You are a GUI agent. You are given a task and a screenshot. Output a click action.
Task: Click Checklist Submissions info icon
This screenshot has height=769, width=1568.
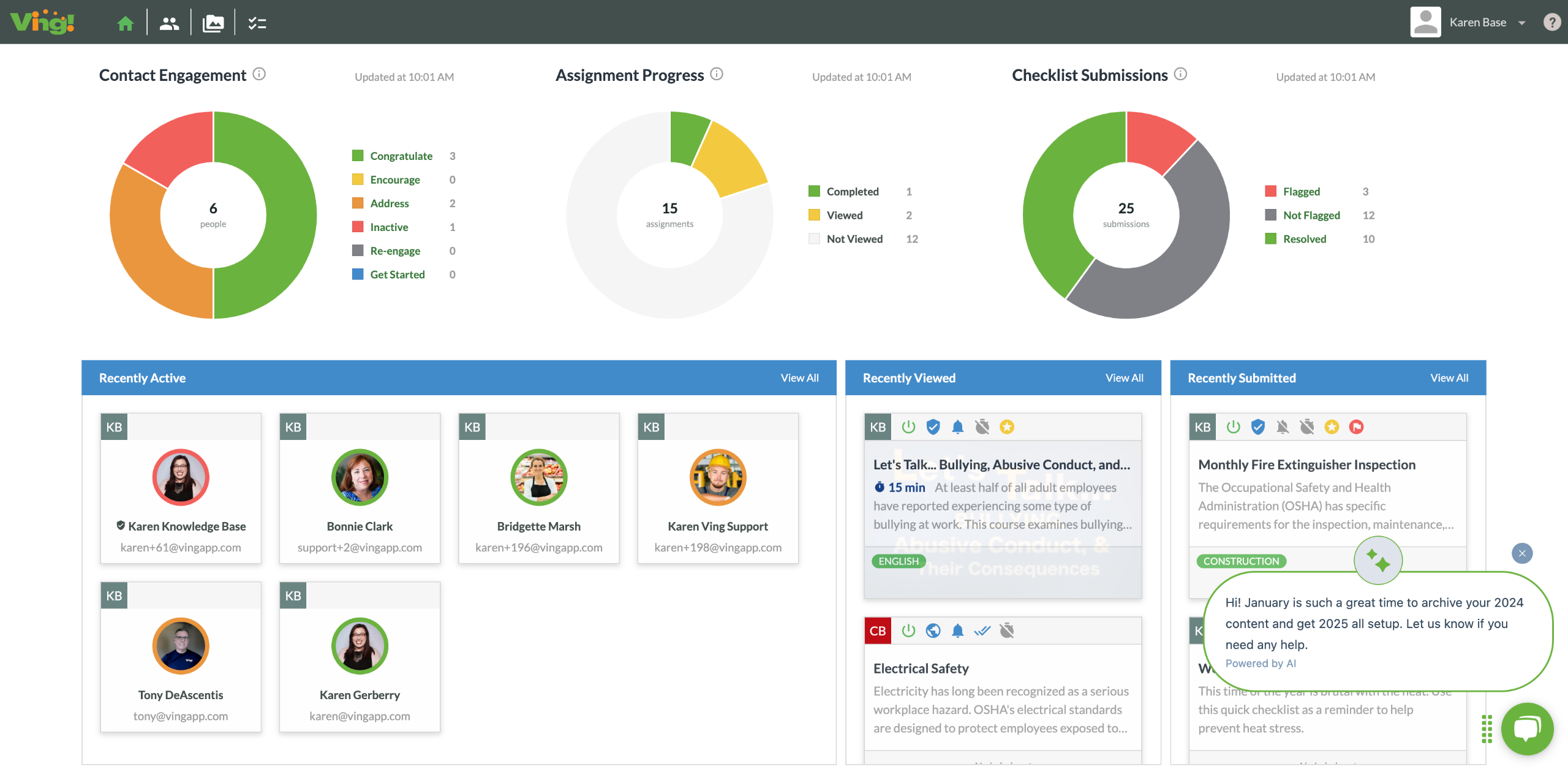point(1180,74)
